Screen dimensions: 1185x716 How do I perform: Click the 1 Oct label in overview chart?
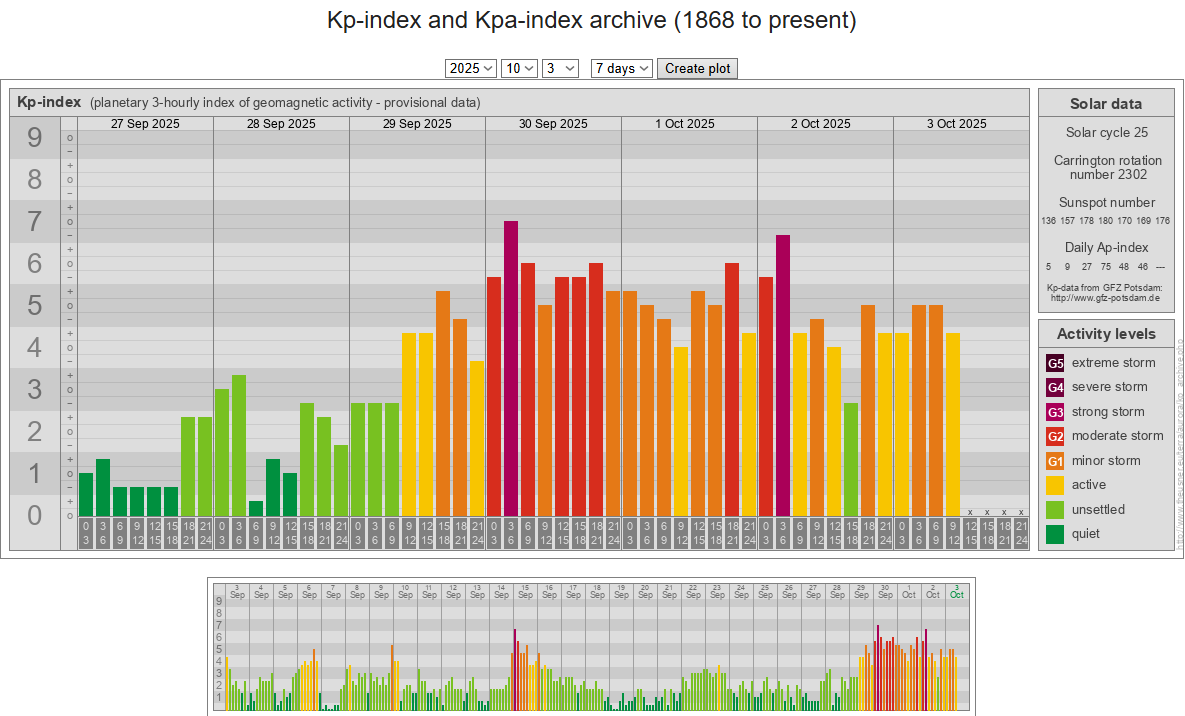click(909, 591)
